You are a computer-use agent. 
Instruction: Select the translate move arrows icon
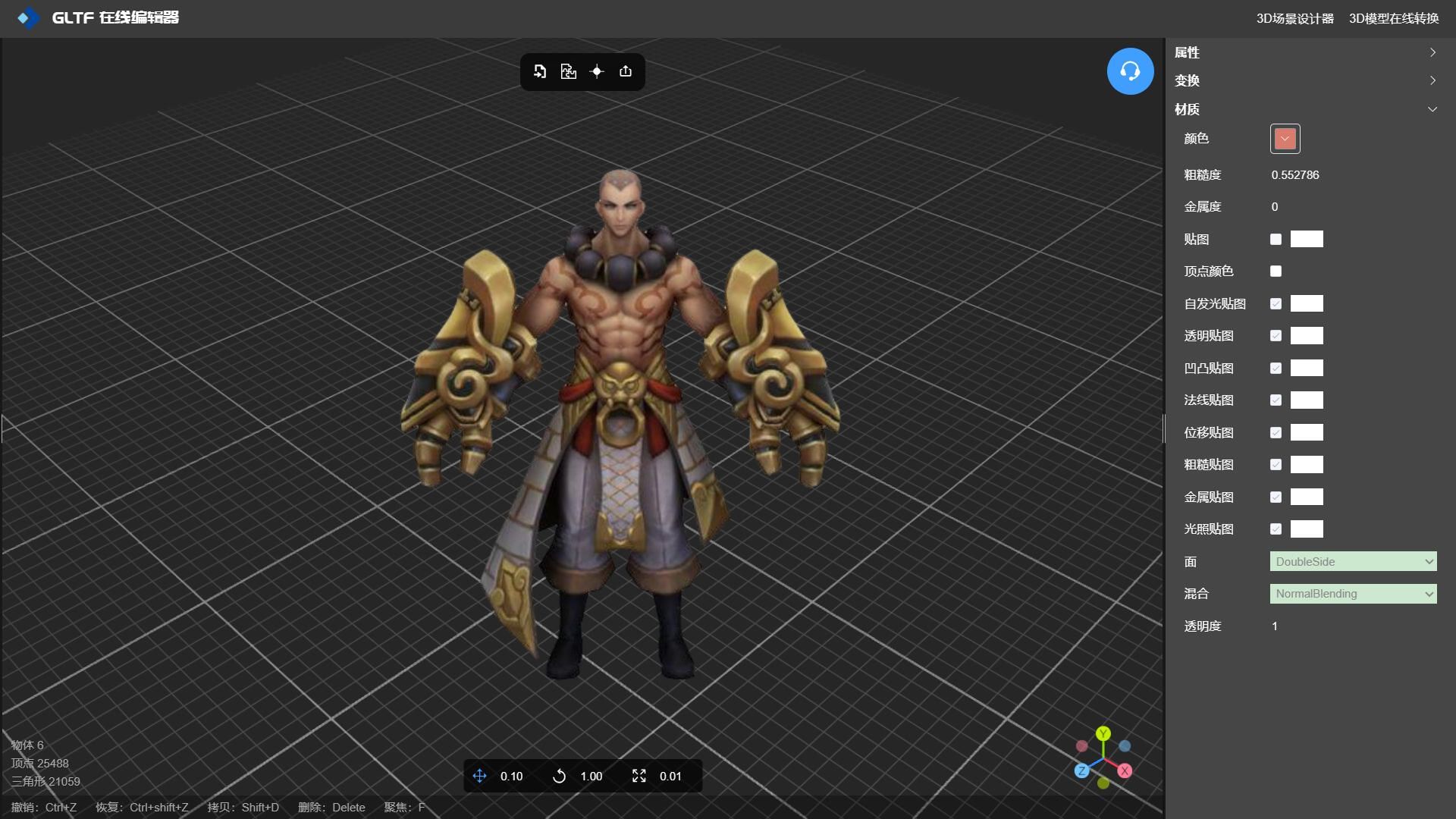479,776
